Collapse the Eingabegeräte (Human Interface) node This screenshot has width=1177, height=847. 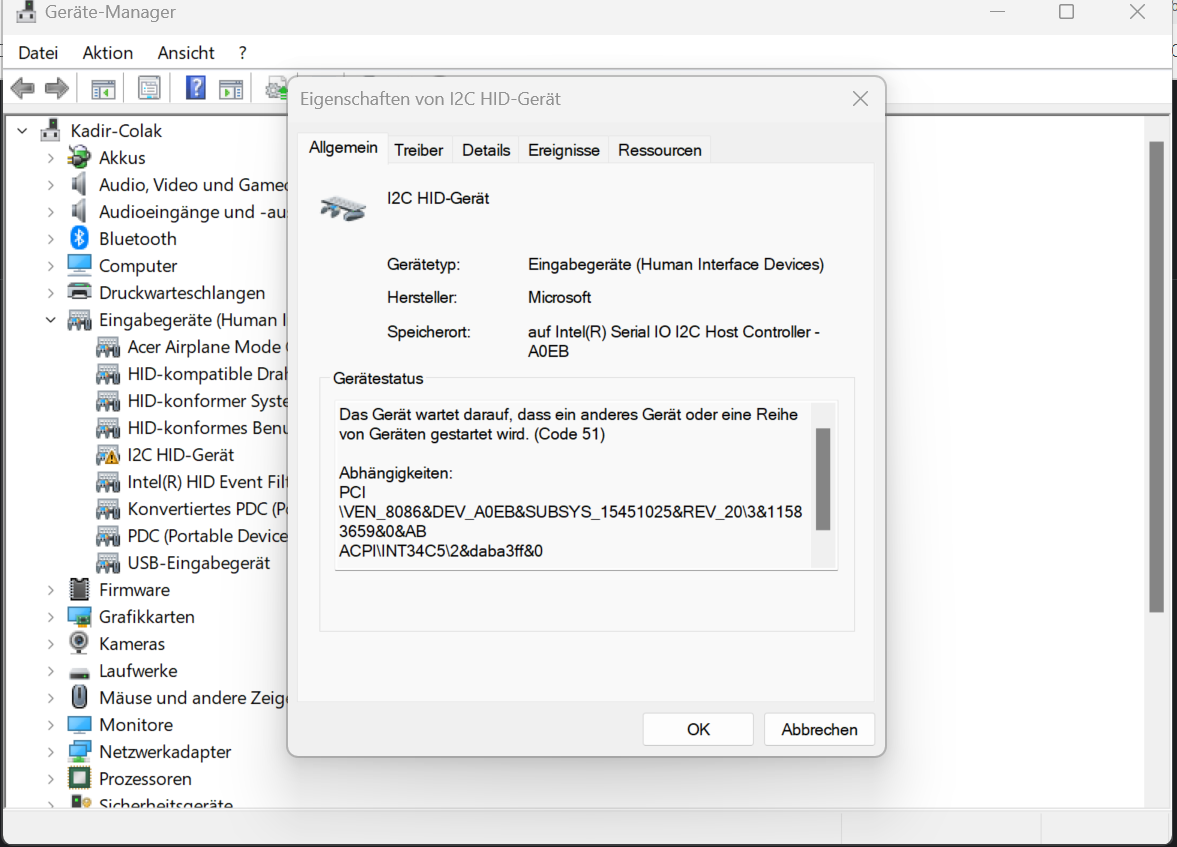click(51, 320)
